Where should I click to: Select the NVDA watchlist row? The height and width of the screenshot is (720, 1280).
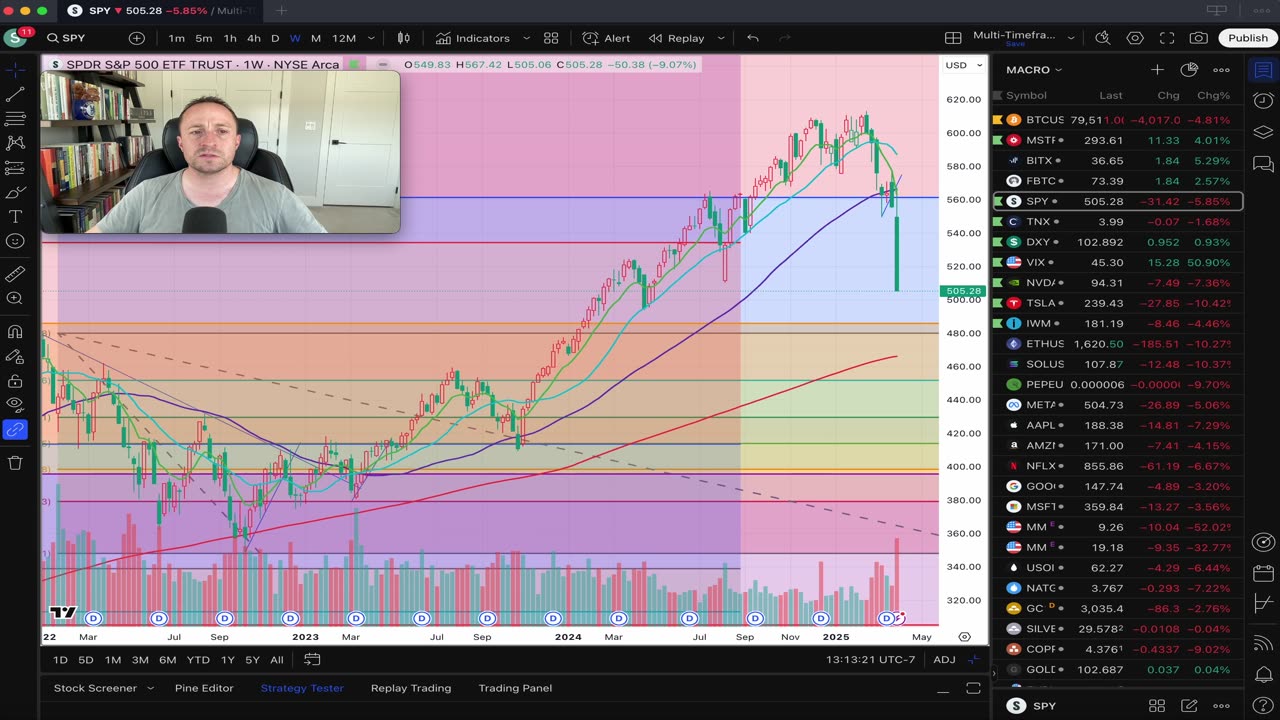click(x=1117, y=283)
